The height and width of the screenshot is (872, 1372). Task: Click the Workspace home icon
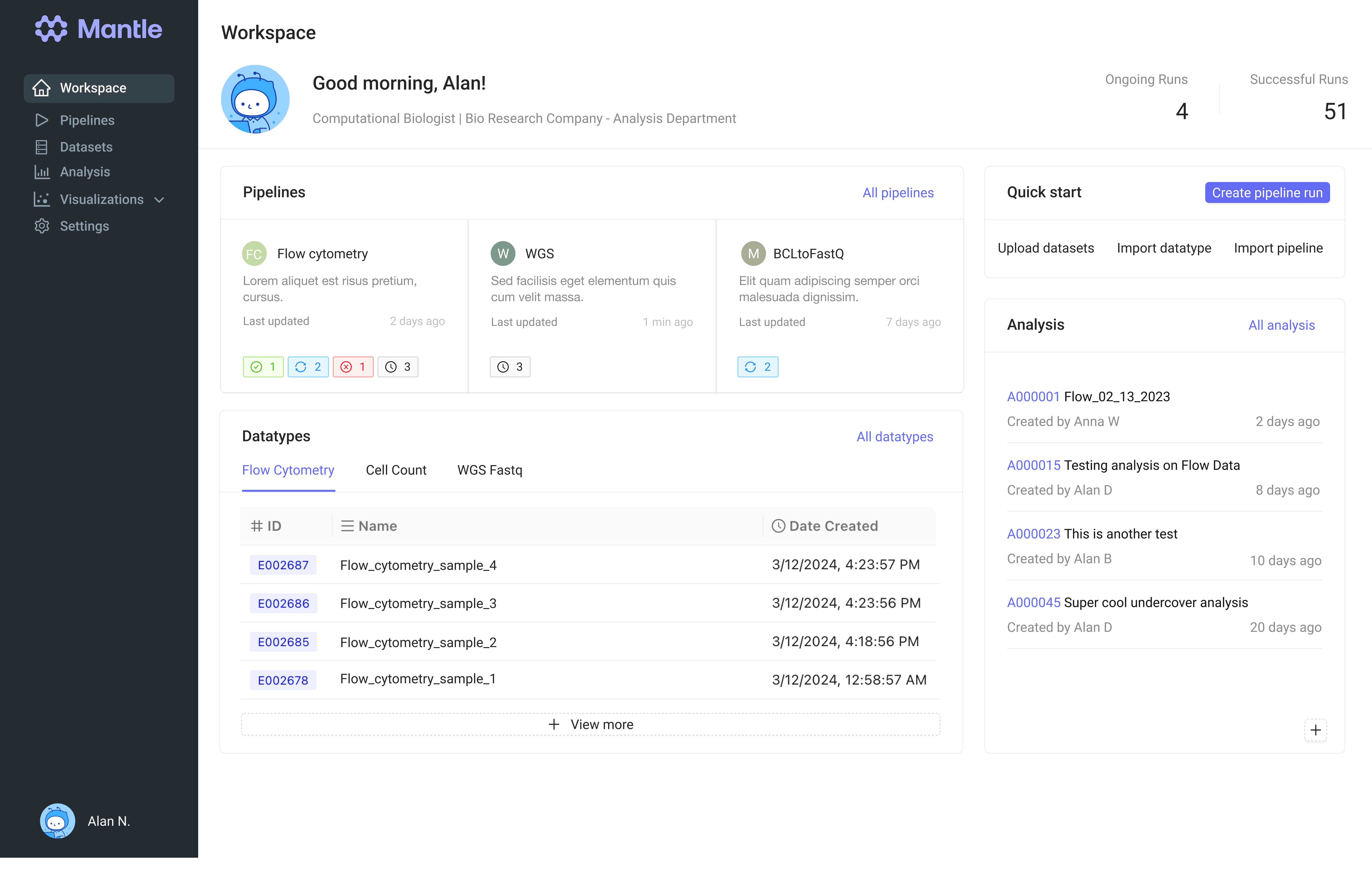(x=42, y=88)
